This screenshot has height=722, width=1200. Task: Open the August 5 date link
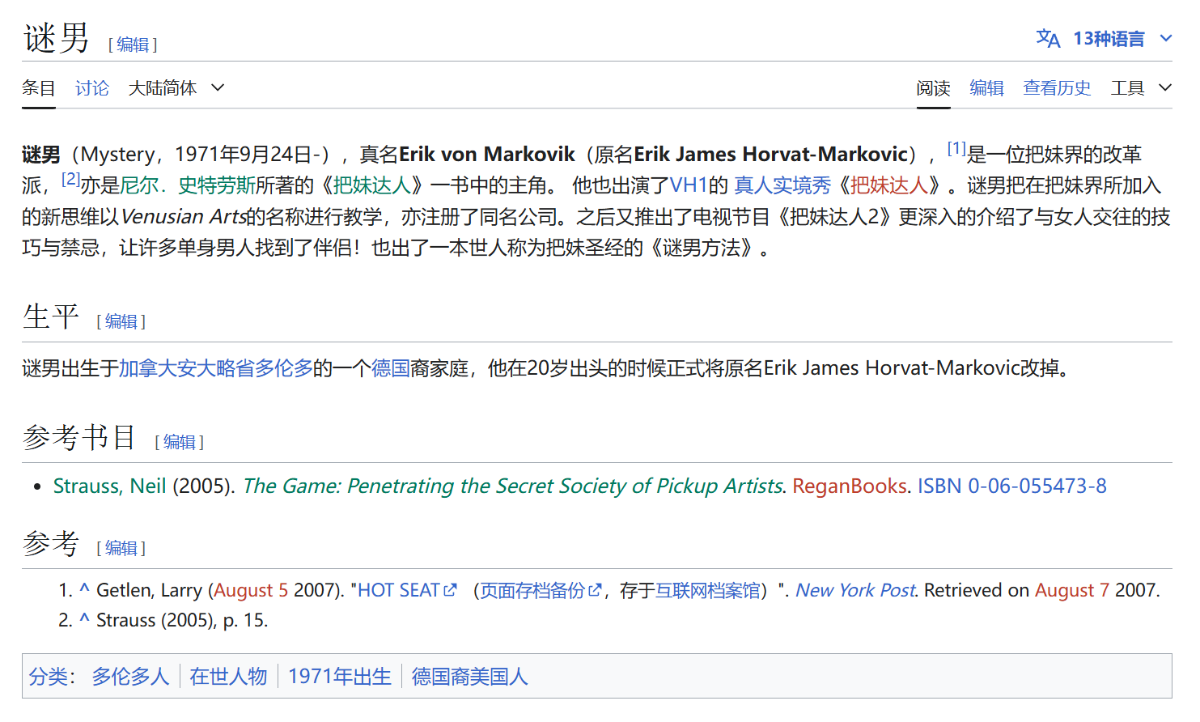[251, 590]
